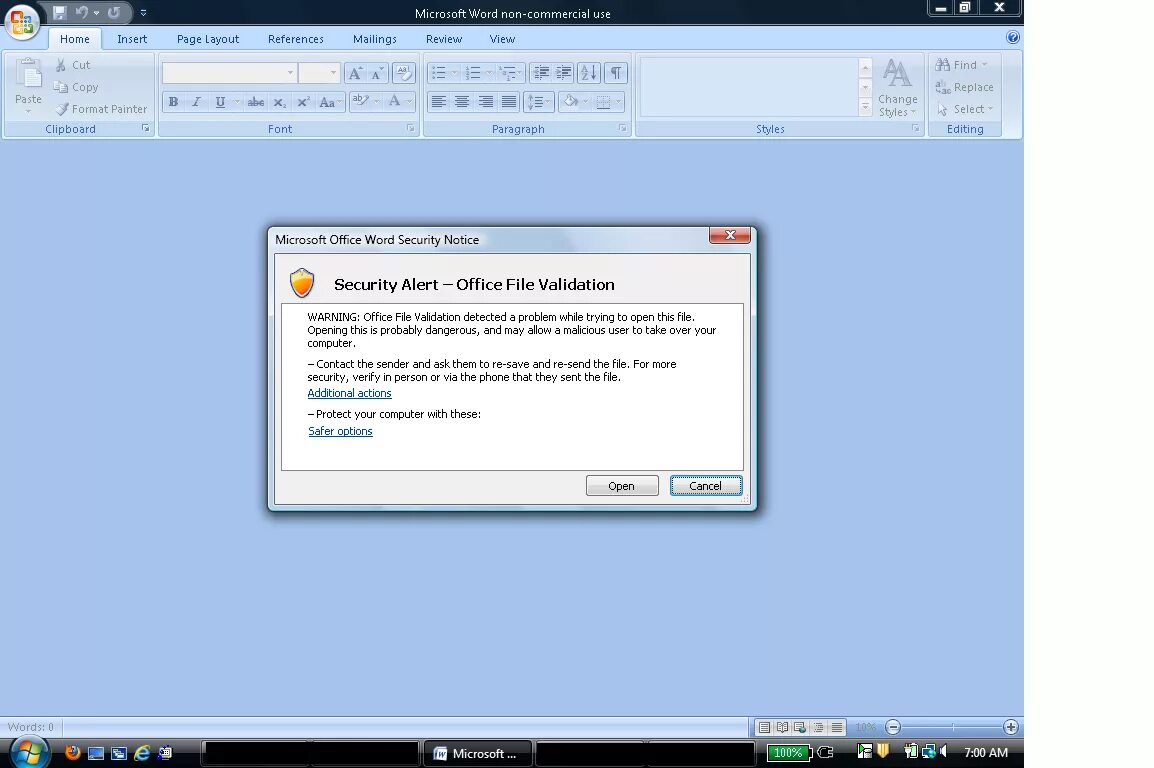Click the Grow Font icon
Viewport: 1154px width, 768px height.
coord(355,73)
